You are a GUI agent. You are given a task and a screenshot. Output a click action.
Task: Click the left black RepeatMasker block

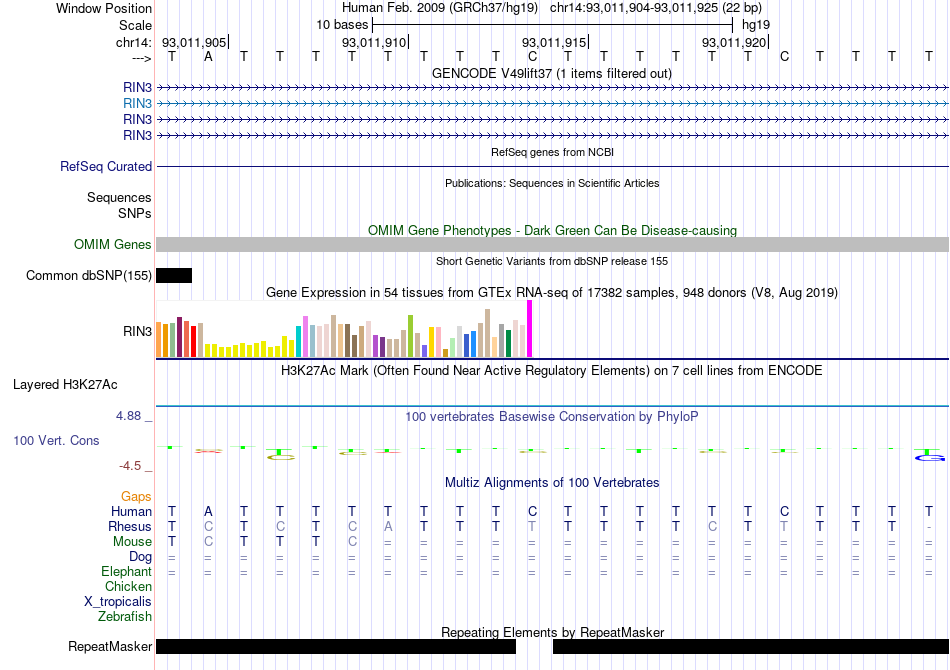[x=336, y=646]
